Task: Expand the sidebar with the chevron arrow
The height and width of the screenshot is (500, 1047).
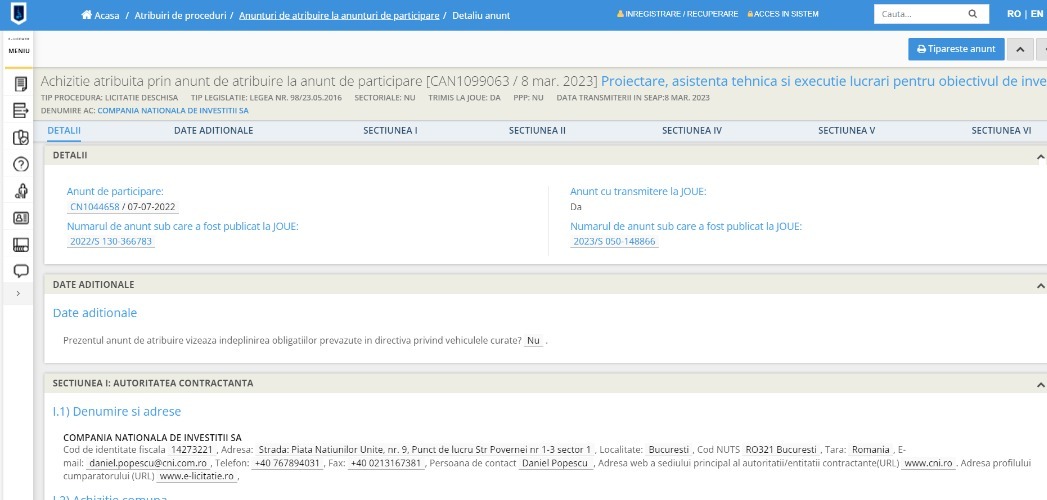Action: click(x=18, y=294)
